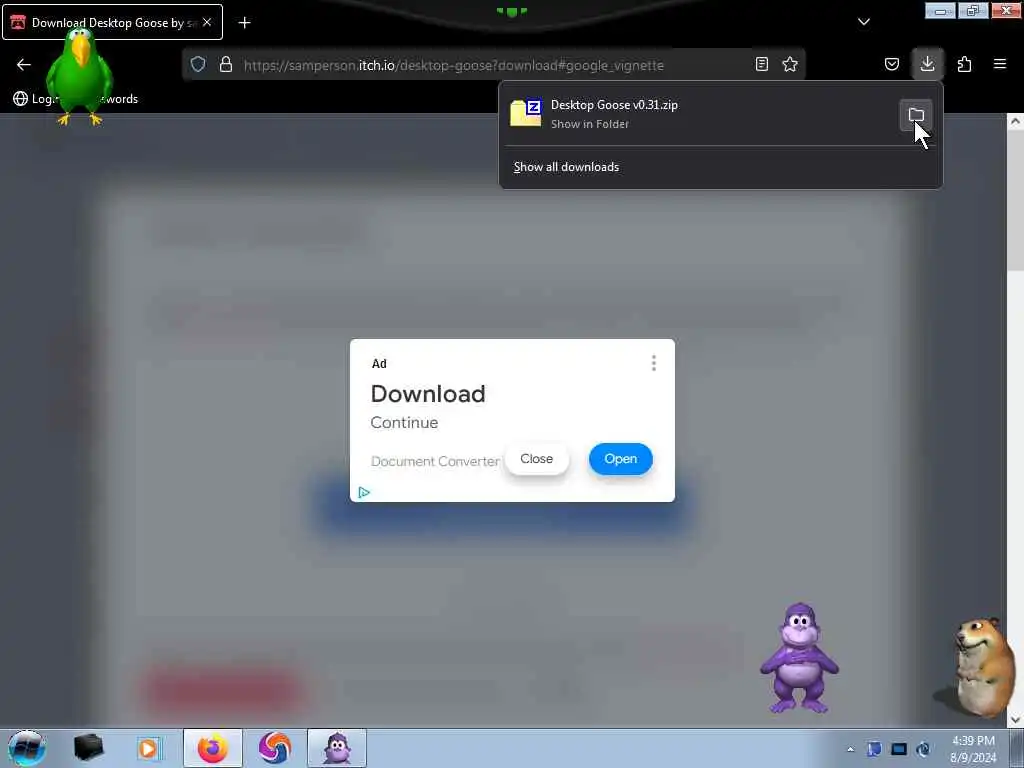The width and height of the screenshot is (1024, 768).
Task: Open the black folder taskbar icon
Action: (89, 748)
